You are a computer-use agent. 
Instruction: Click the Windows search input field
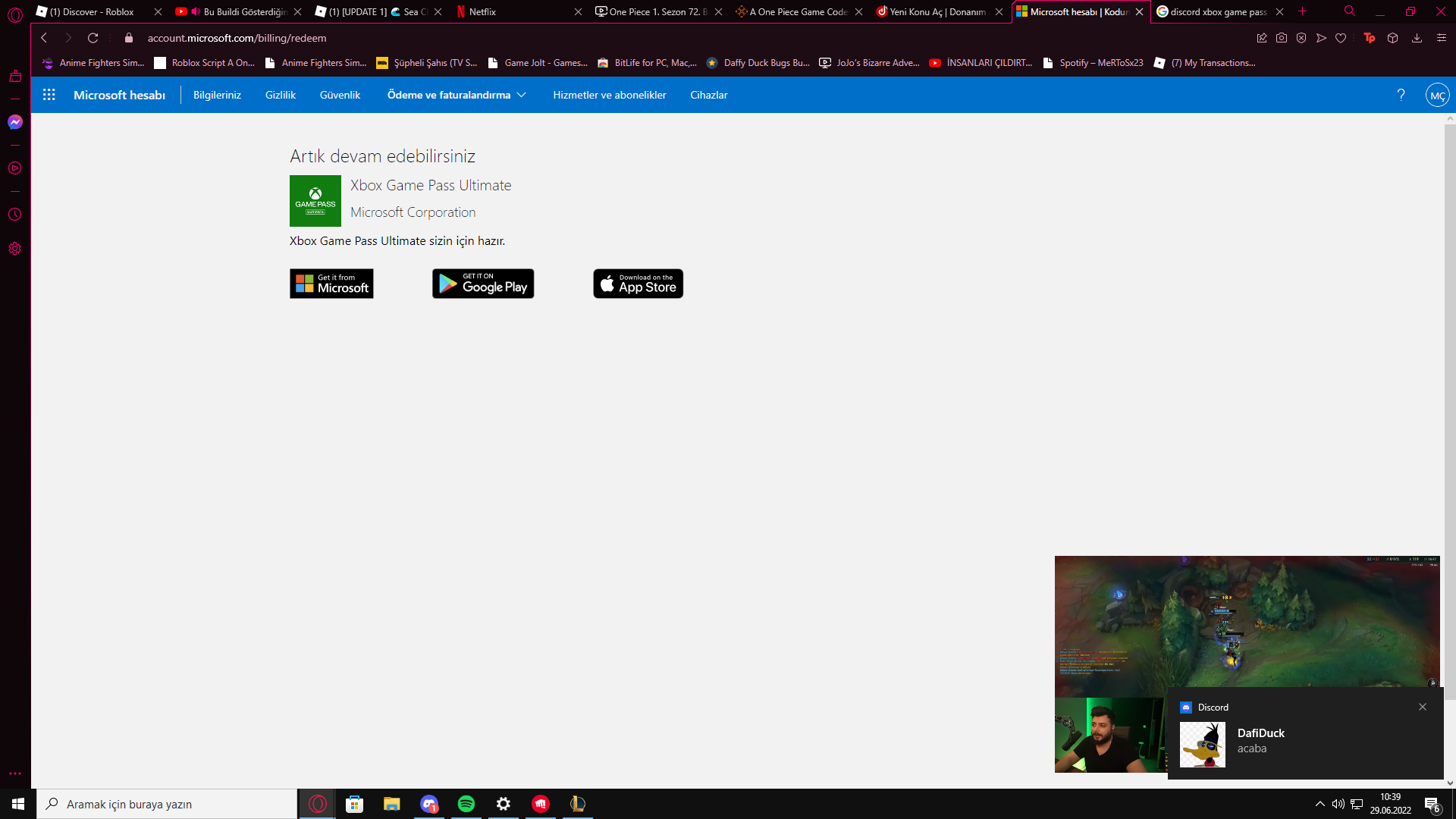pyautogui.click(x=167, y=804)
